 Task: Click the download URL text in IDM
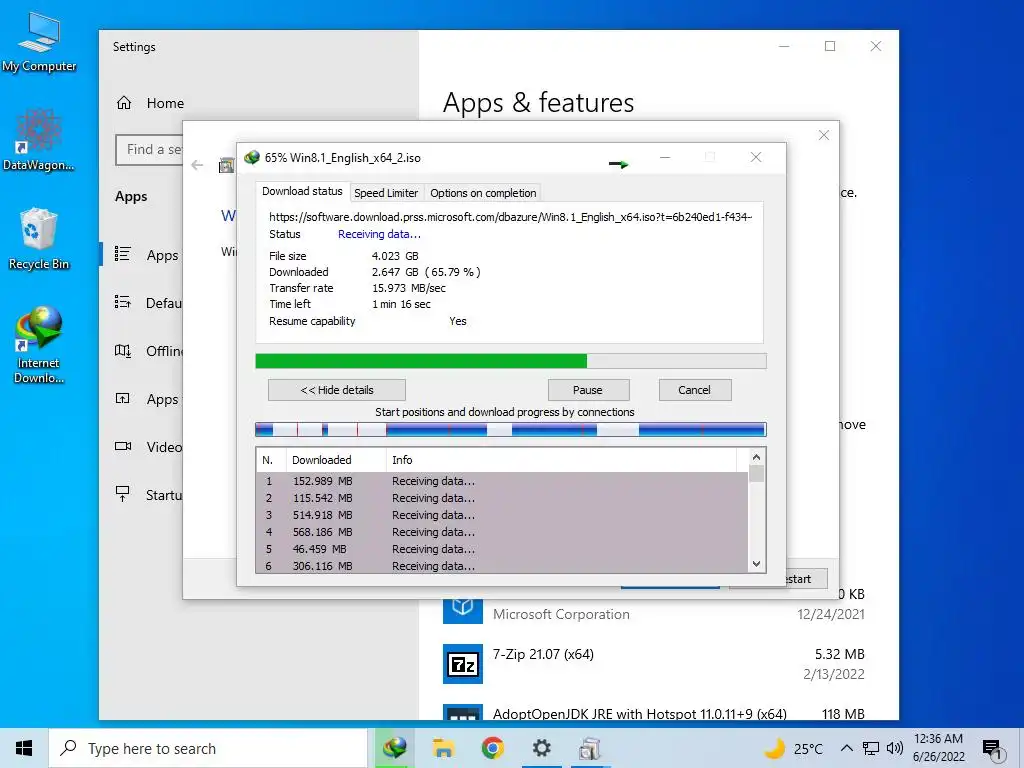click(511, 217)
